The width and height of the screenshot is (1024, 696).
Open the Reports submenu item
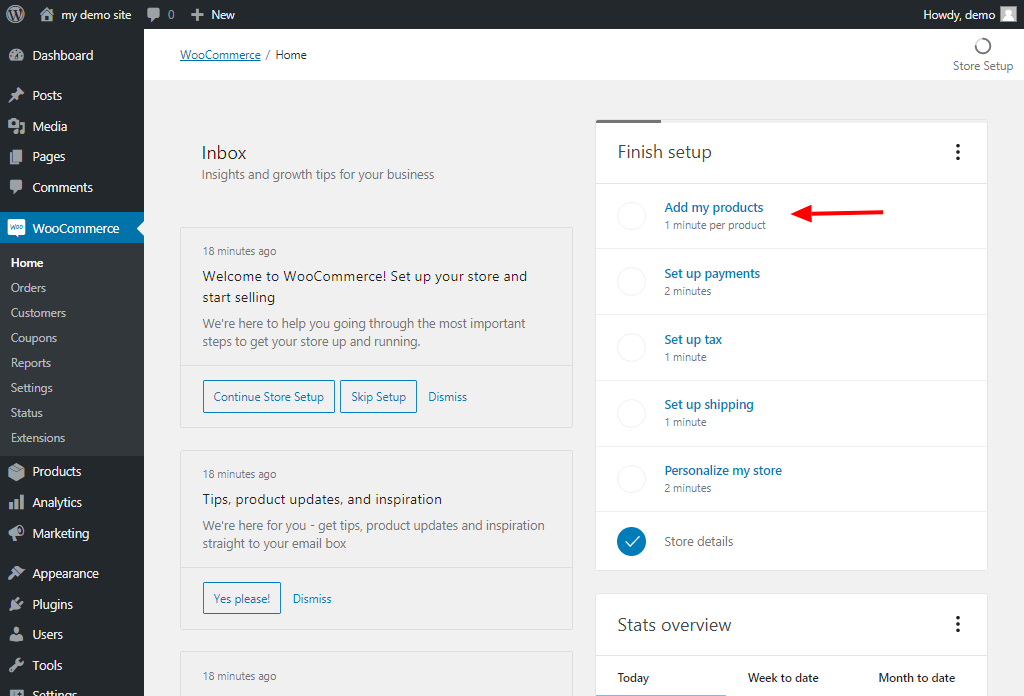[x=31, y=363]
